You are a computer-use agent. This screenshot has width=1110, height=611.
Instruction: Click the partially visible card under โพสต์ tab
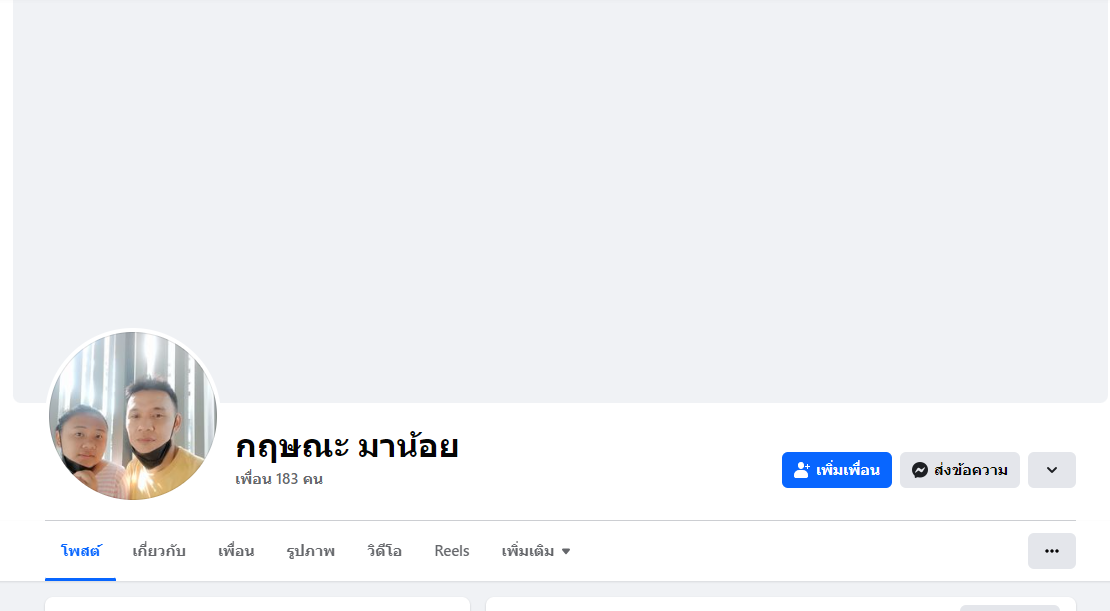coord(257,604)
